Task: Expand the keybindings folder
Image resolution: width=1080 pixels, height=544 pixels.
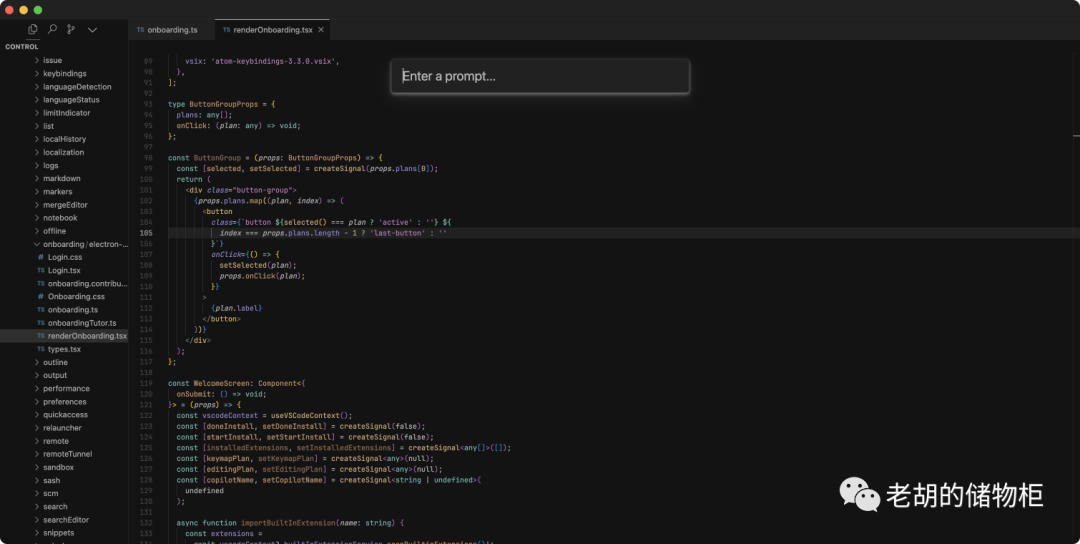Action: [x=64, y=74]
